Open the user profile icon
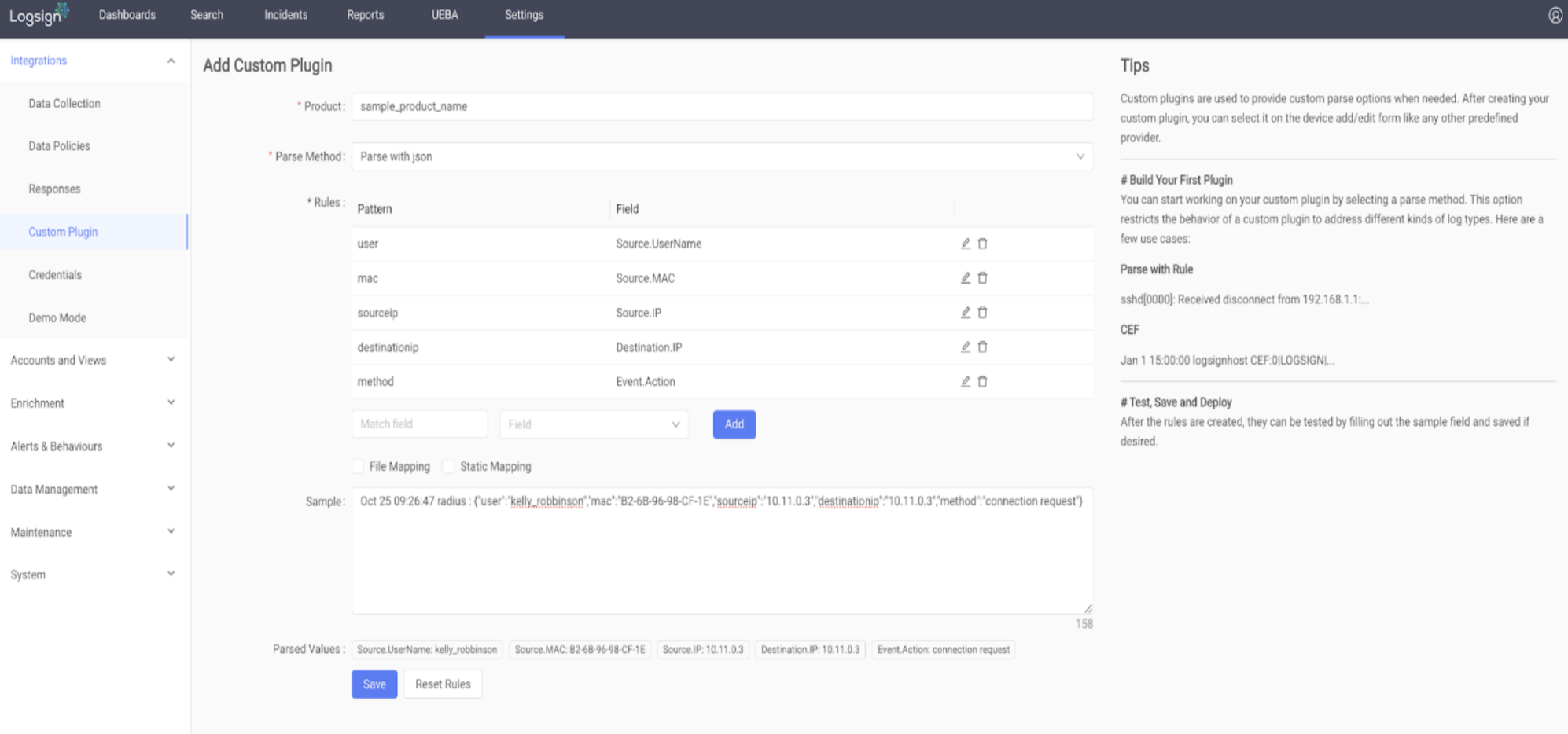This screenshot has height=734, width=1568. pyautogui.click(x=1555, y=15)
